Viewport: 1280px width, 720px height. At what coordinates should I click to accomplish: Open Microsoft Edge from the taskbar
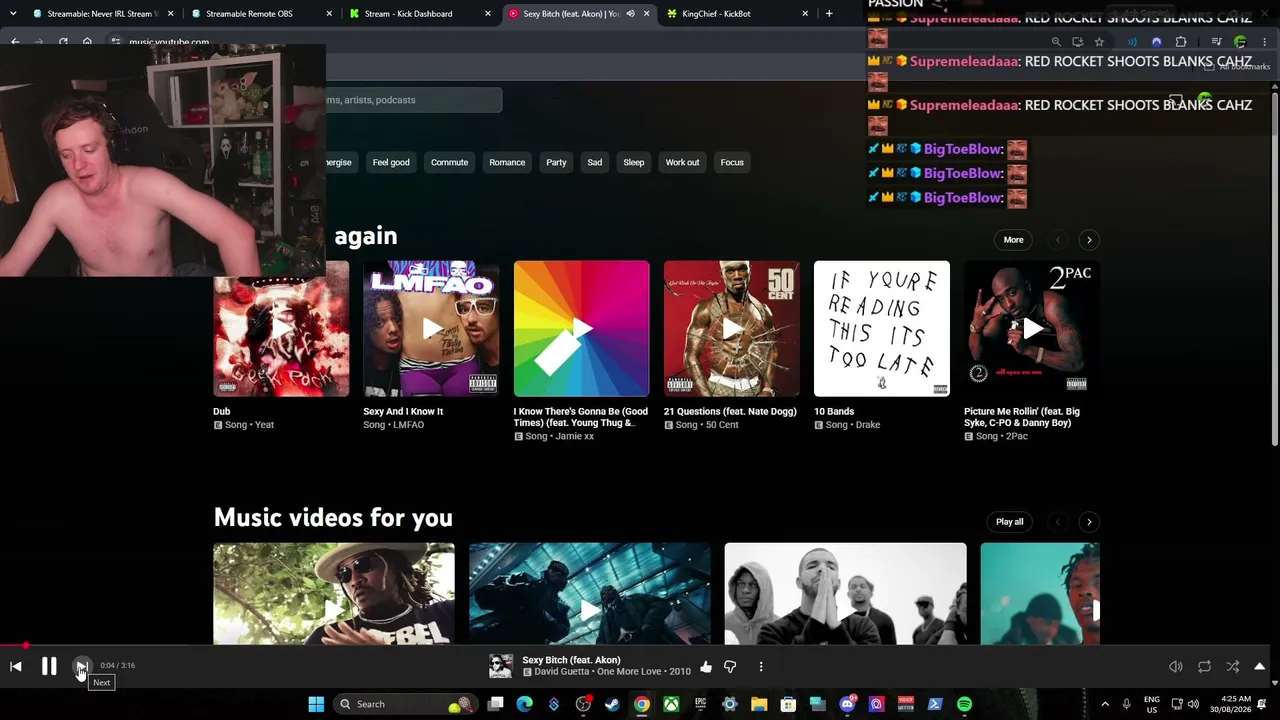[x=525, y=704]
